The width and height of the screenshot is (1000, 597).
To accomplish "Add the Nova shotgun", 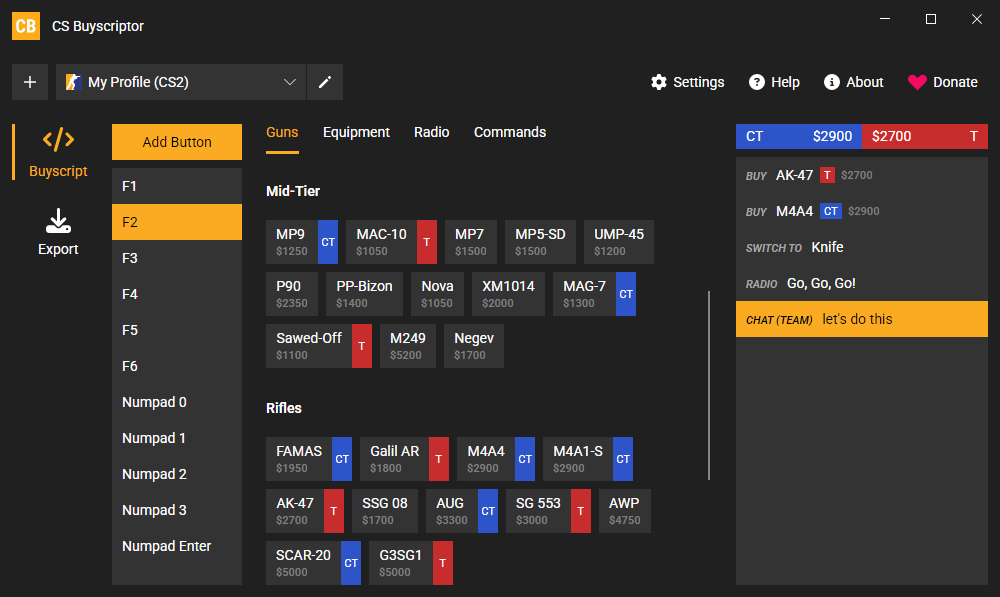I will point(437,294).
